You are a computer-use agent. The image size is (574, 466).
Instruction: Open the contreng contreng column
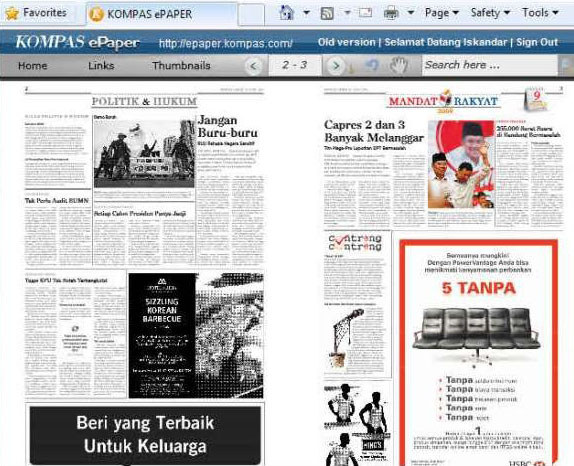(355, 243)
